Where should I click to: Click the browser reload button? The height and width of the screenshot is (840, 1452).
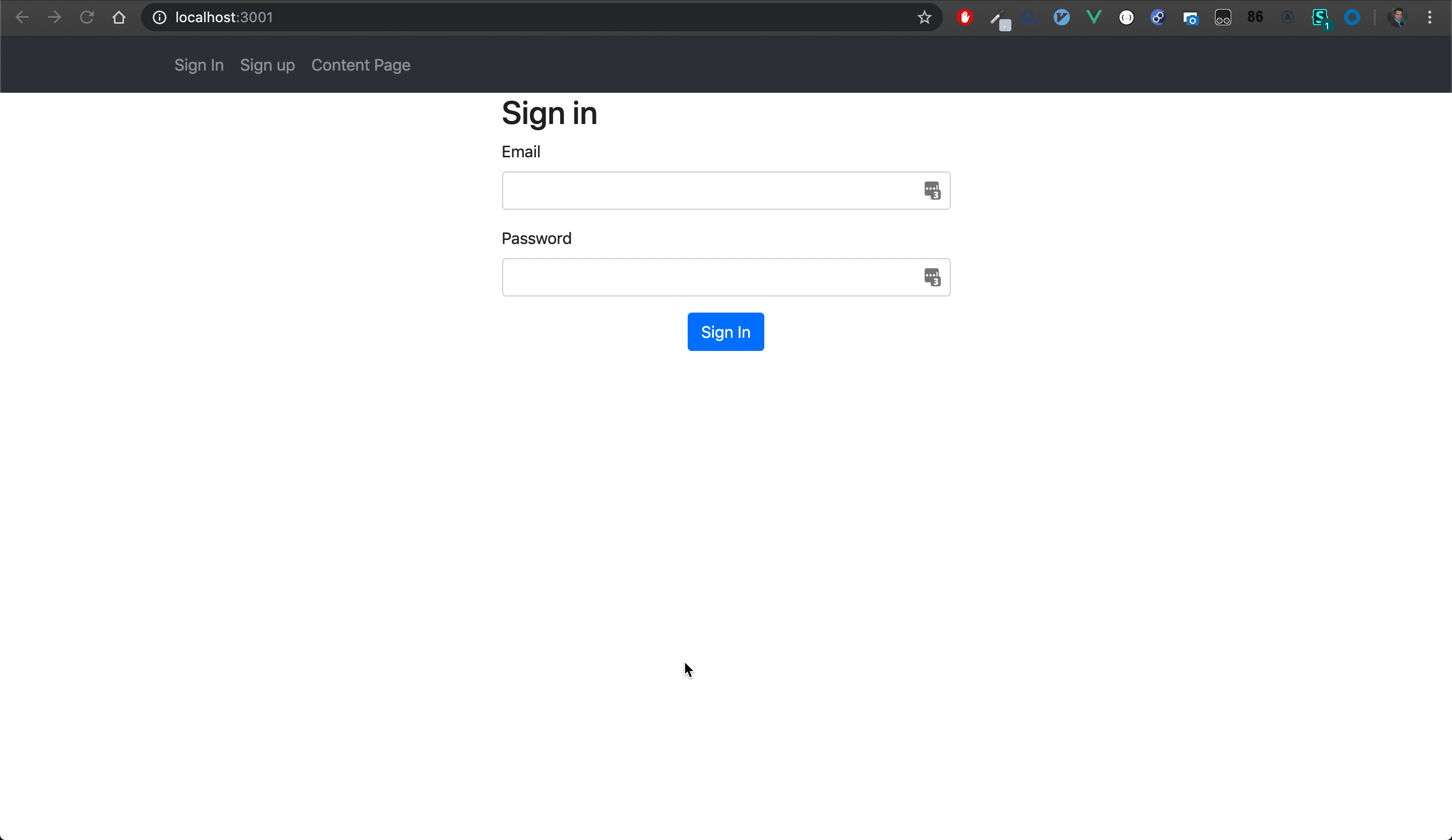pyautogui.click(x=86, y=17)
